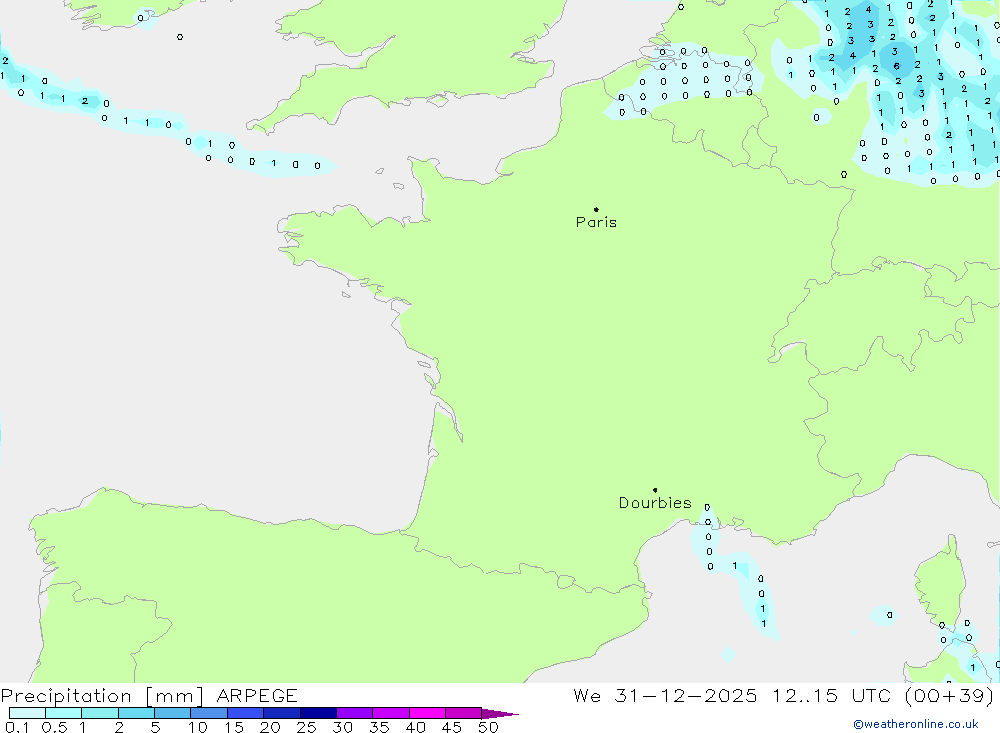Select the 45–50 mm legend swatch
The width and height of the screenshot is (1000, 733).
pos(464,713)
